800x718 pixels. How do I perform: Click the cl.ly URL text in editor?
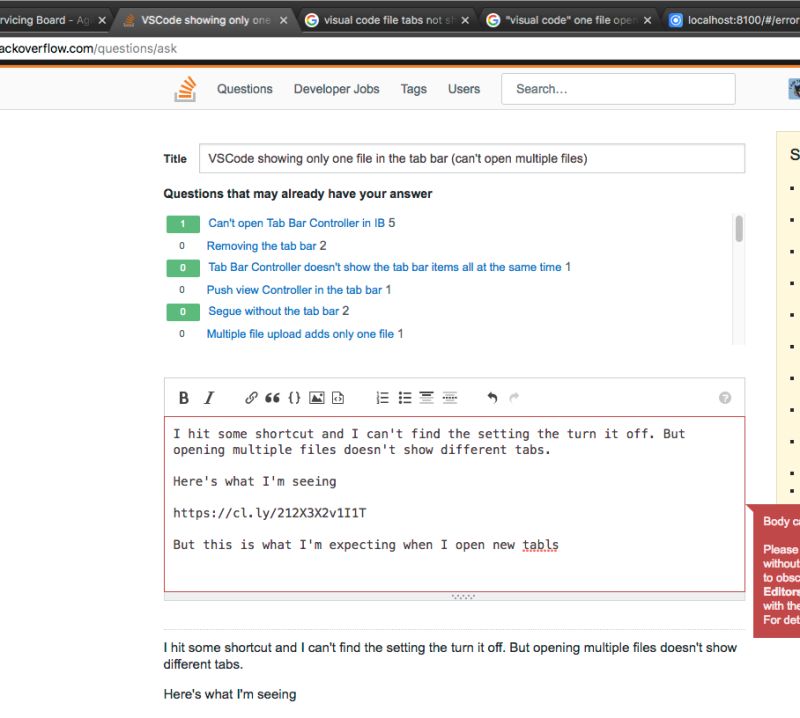pos(269,513)
